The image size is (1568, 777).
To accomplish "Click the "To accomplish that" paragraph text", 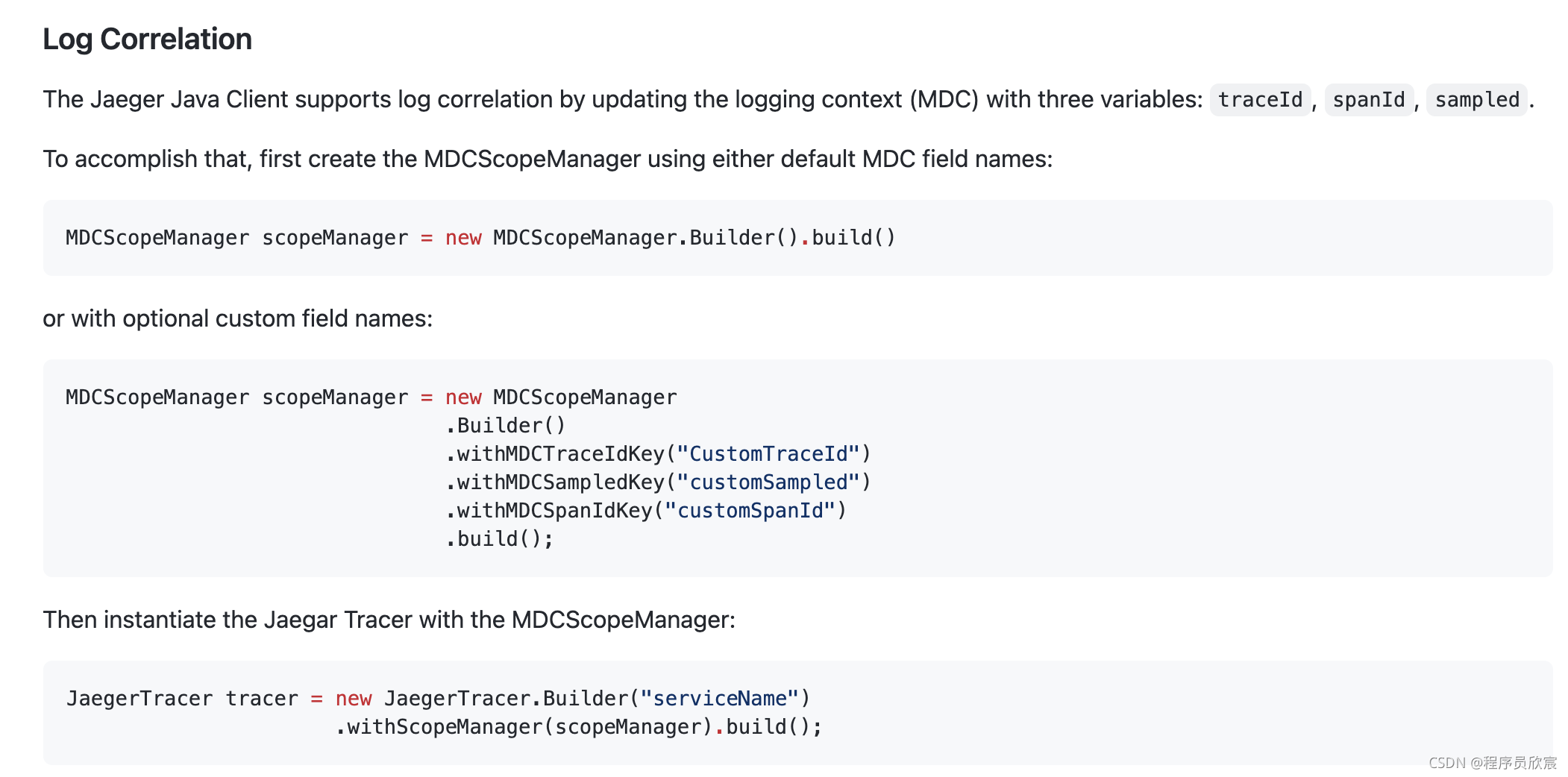I will pos(547,159).
